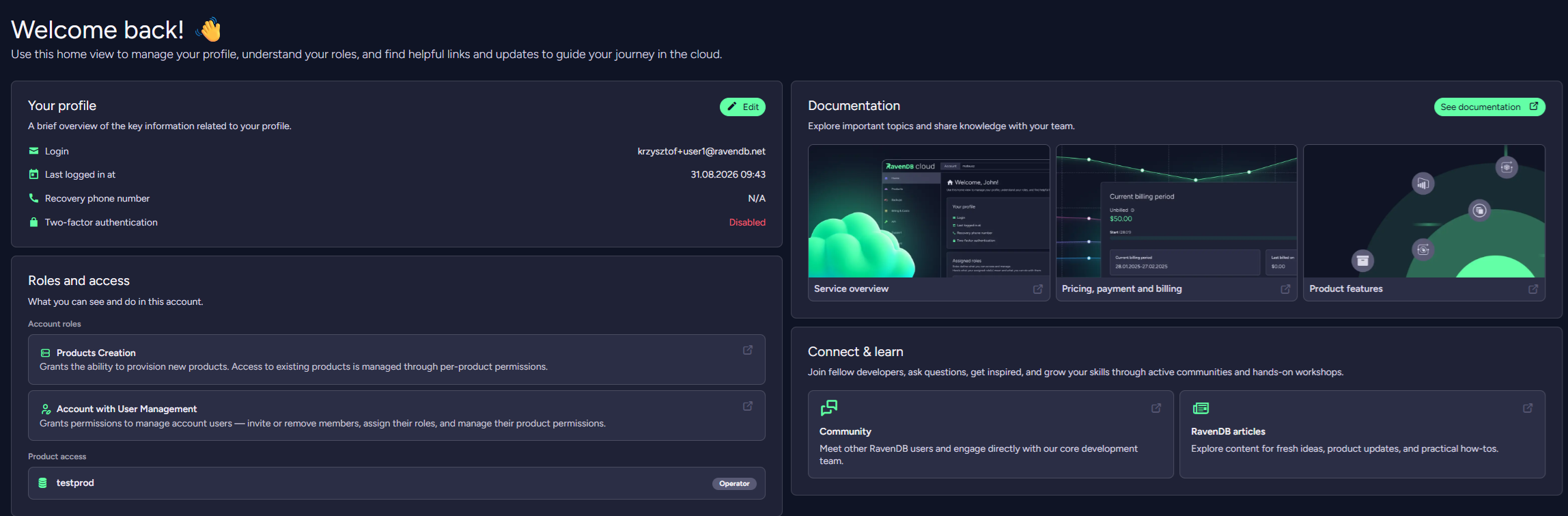The image size is (1568, 516).
Task: Open the Pricing, payment and billing thumbnail
Action: point(1177,211)
